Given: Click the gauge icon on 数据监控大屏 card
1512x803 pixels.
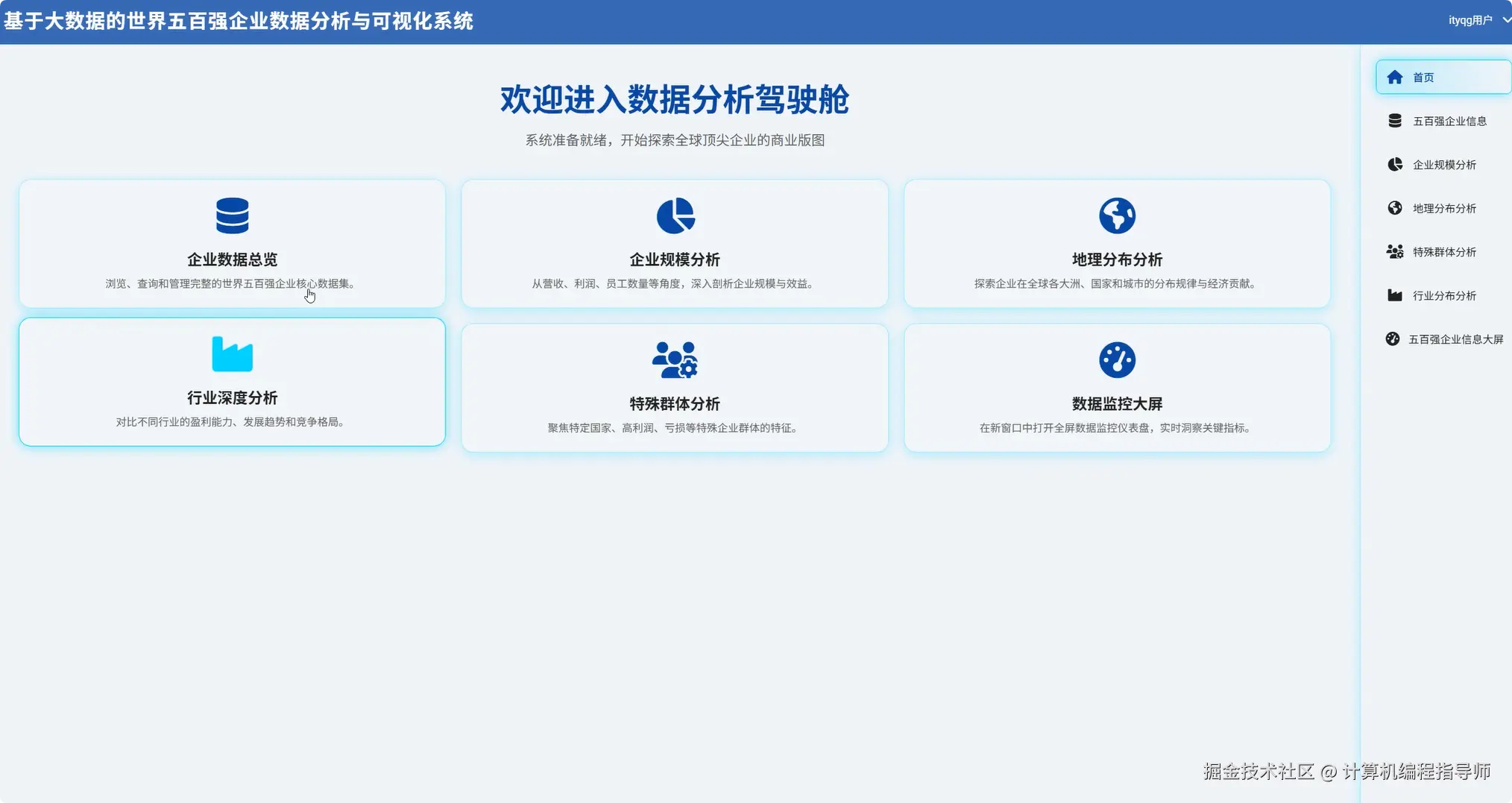Looking at the screenshot, I should [1117, 360].
